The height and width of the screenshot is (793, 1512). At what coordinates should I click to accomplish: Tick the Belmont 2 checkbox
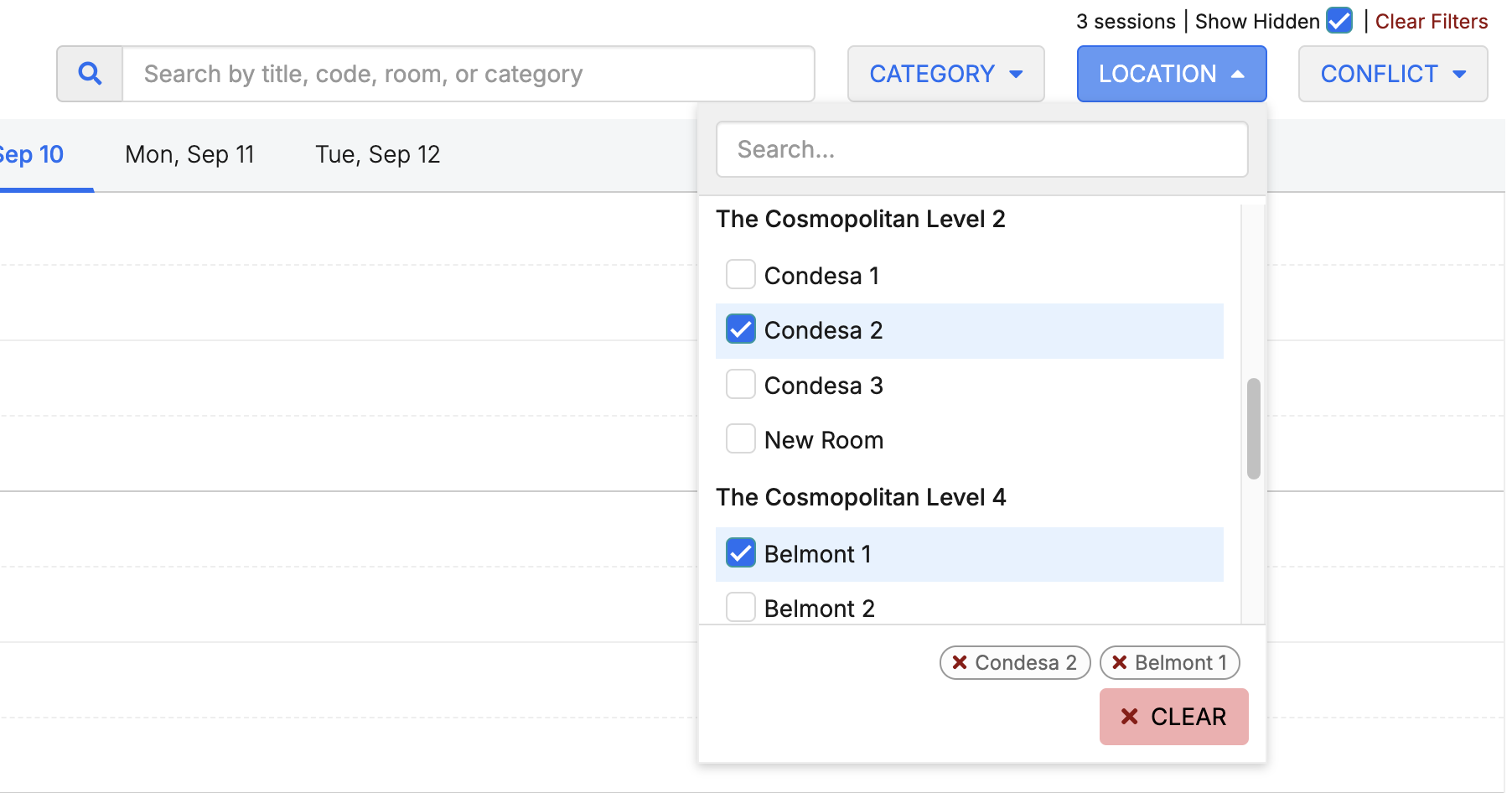740,607
